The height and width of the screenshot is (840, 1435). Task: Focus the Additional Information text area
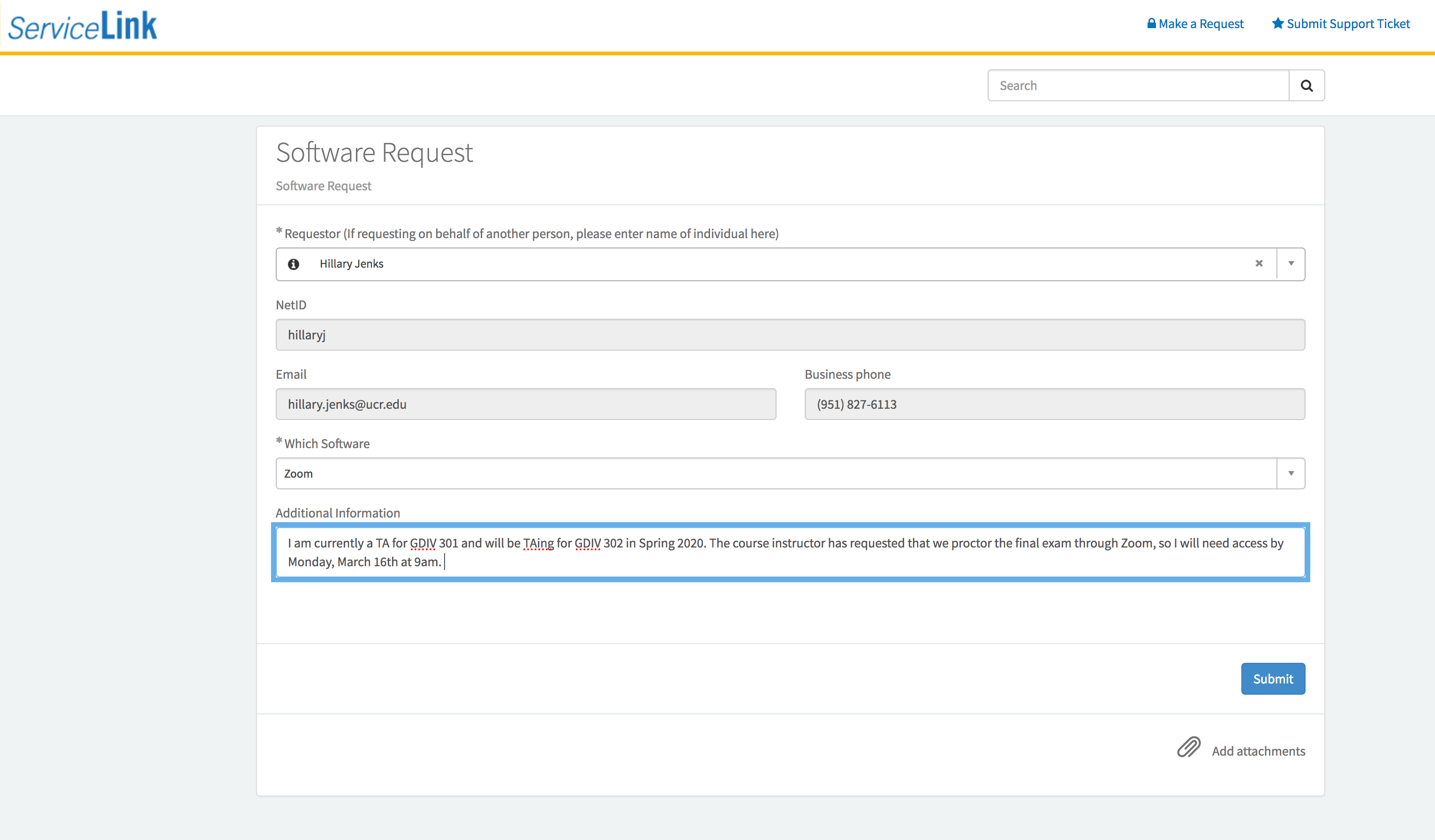(790, 552)
